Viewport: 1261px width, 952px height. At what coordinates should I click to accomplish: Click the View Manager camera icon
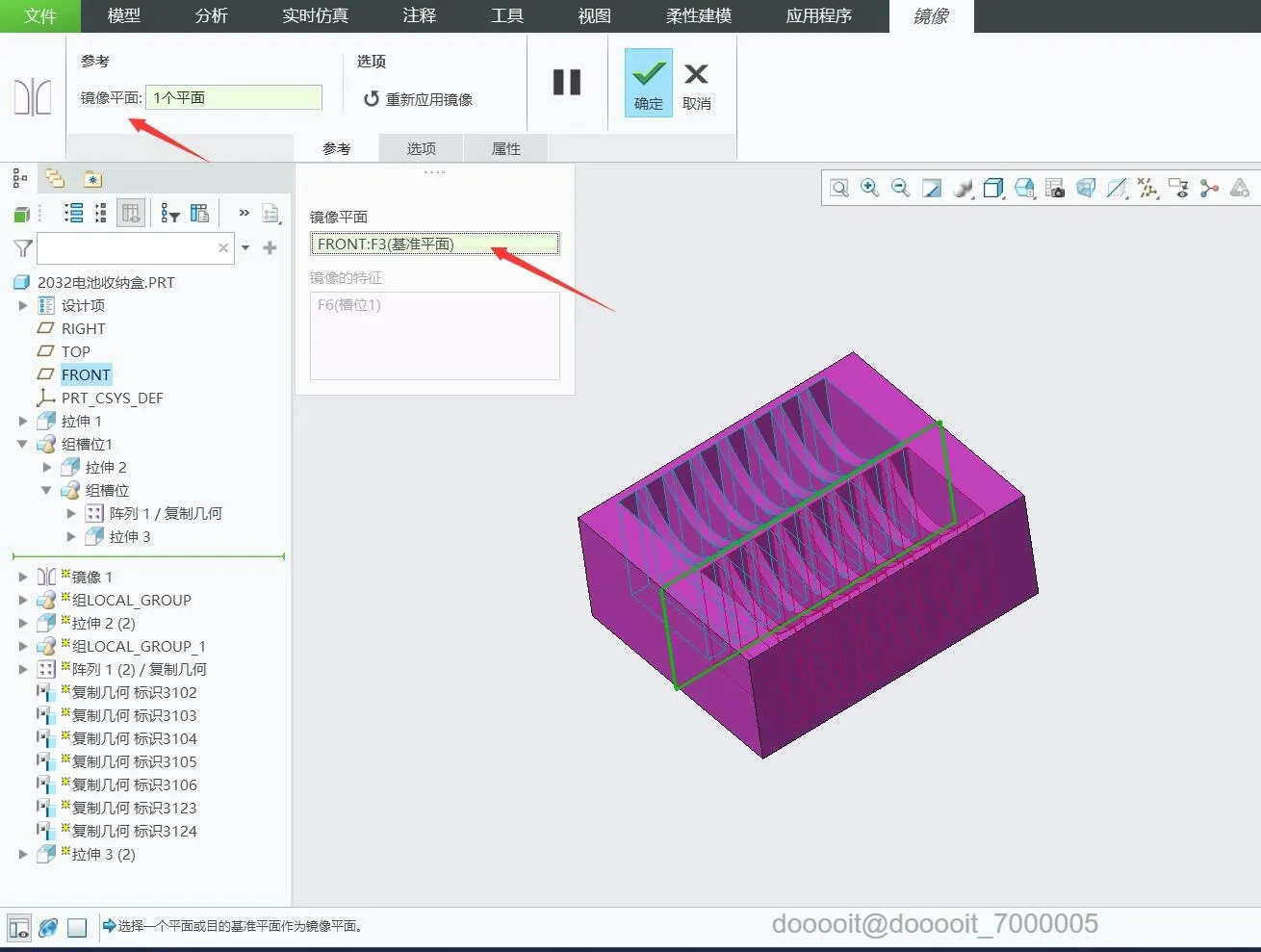[1055, 188]
